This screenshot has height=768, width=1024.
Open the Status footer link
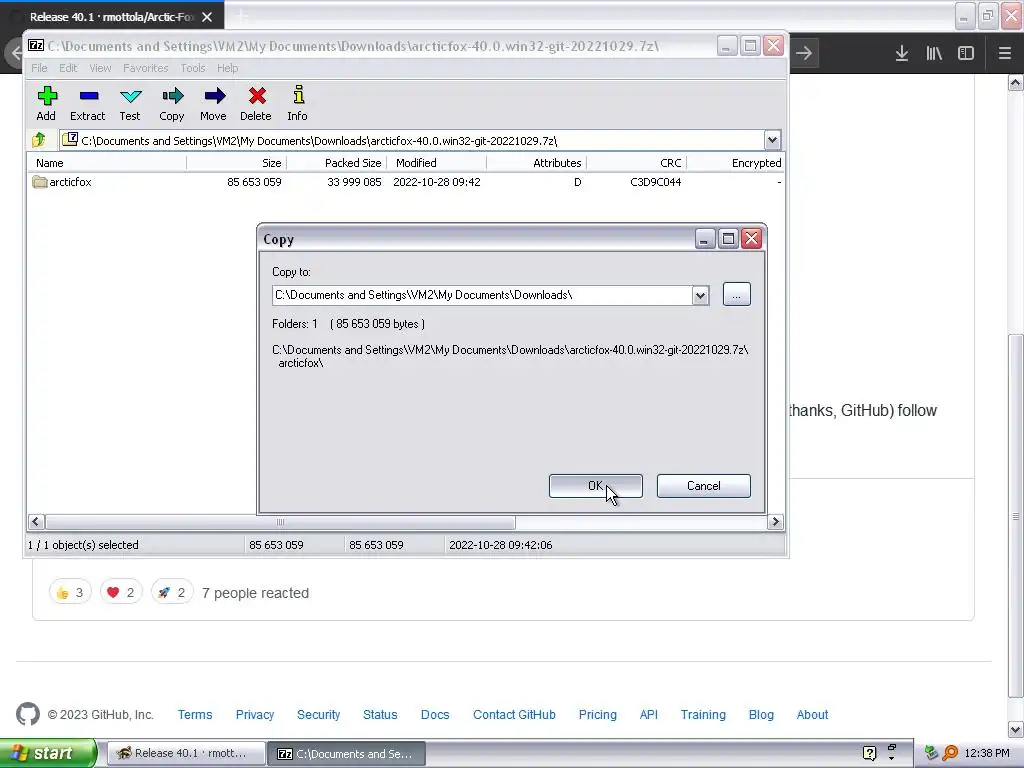click(380, 714)
